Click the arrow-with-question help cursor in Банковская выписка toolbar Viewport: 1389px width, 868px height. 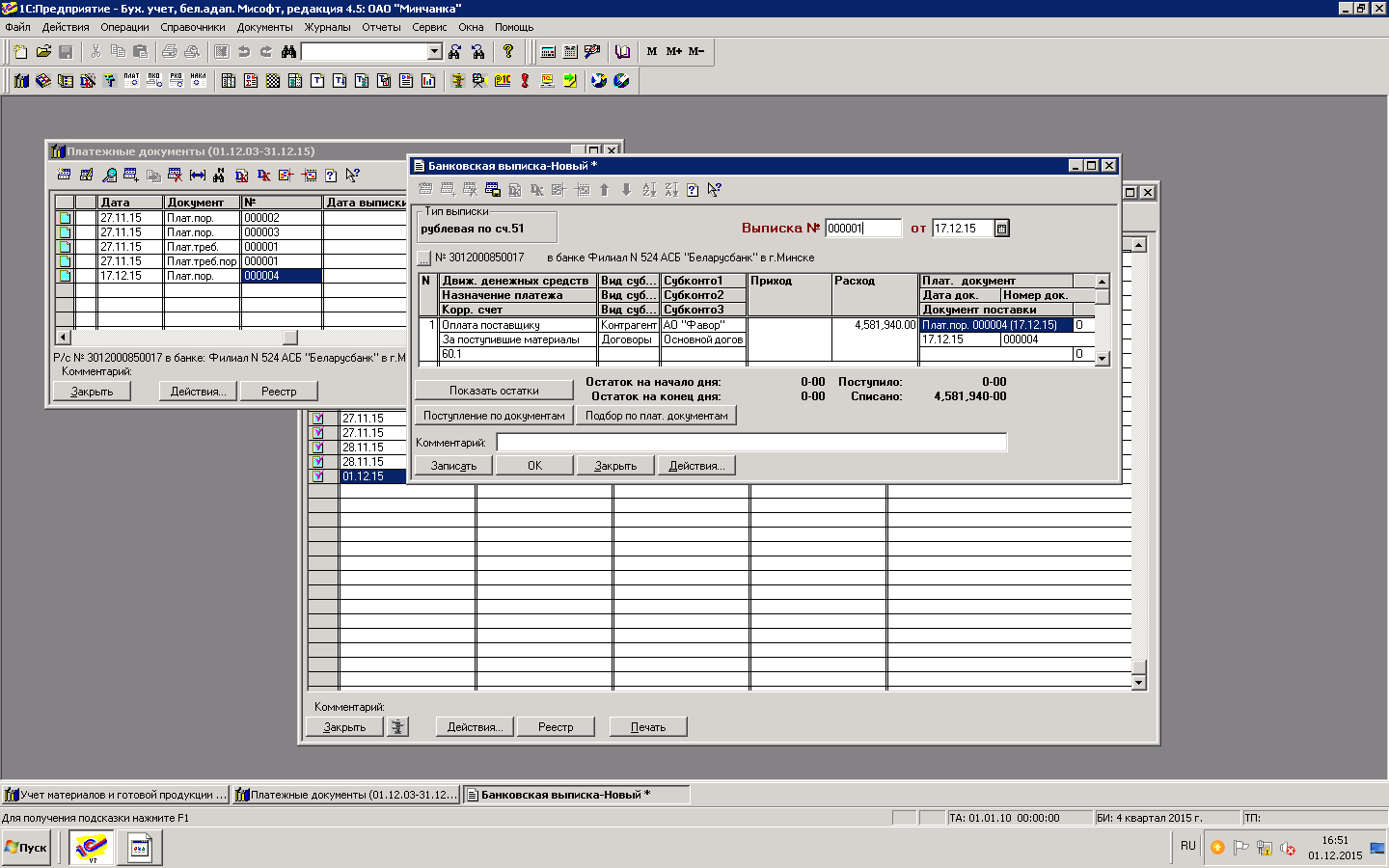714,190
